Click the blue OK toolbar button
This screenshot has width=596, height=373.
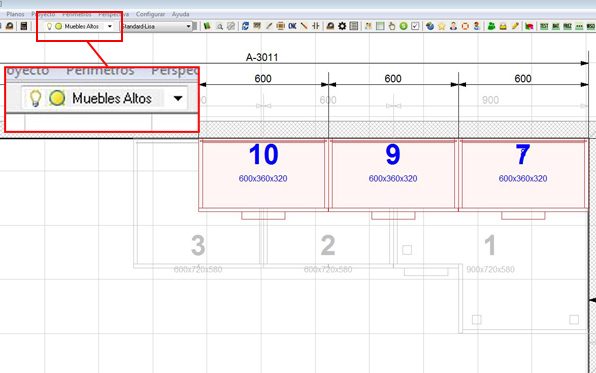click(292, 26)
